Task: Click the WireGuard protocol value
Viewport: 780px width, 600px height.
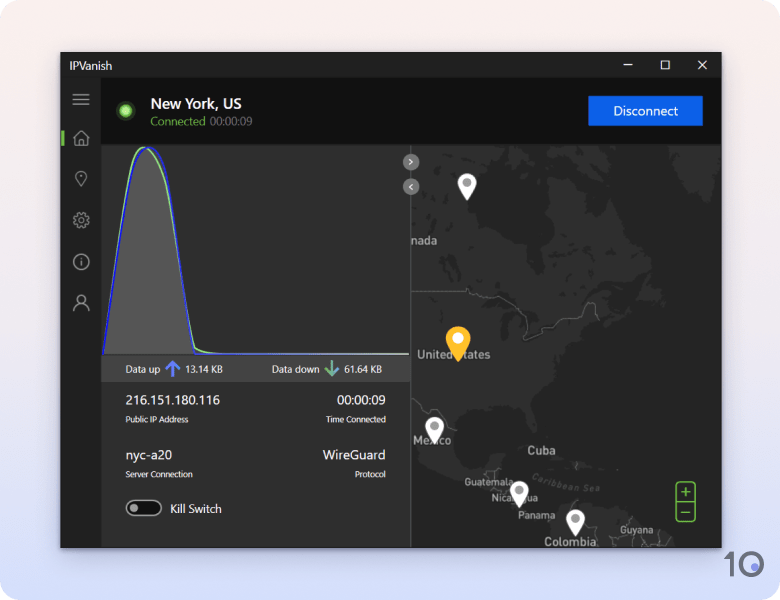Action: (354, 455)
